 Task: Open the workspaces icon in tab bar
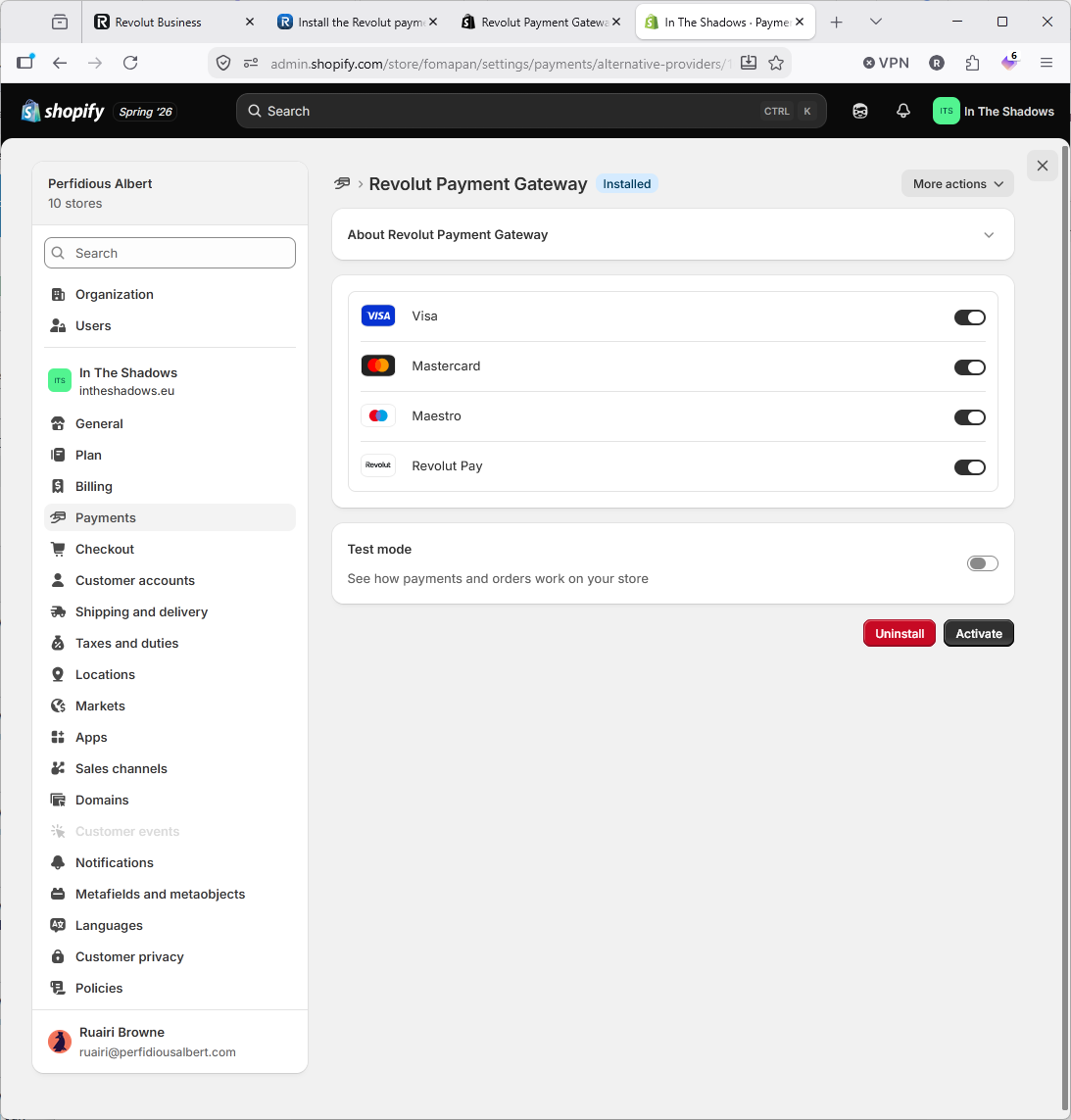(60, 23)
